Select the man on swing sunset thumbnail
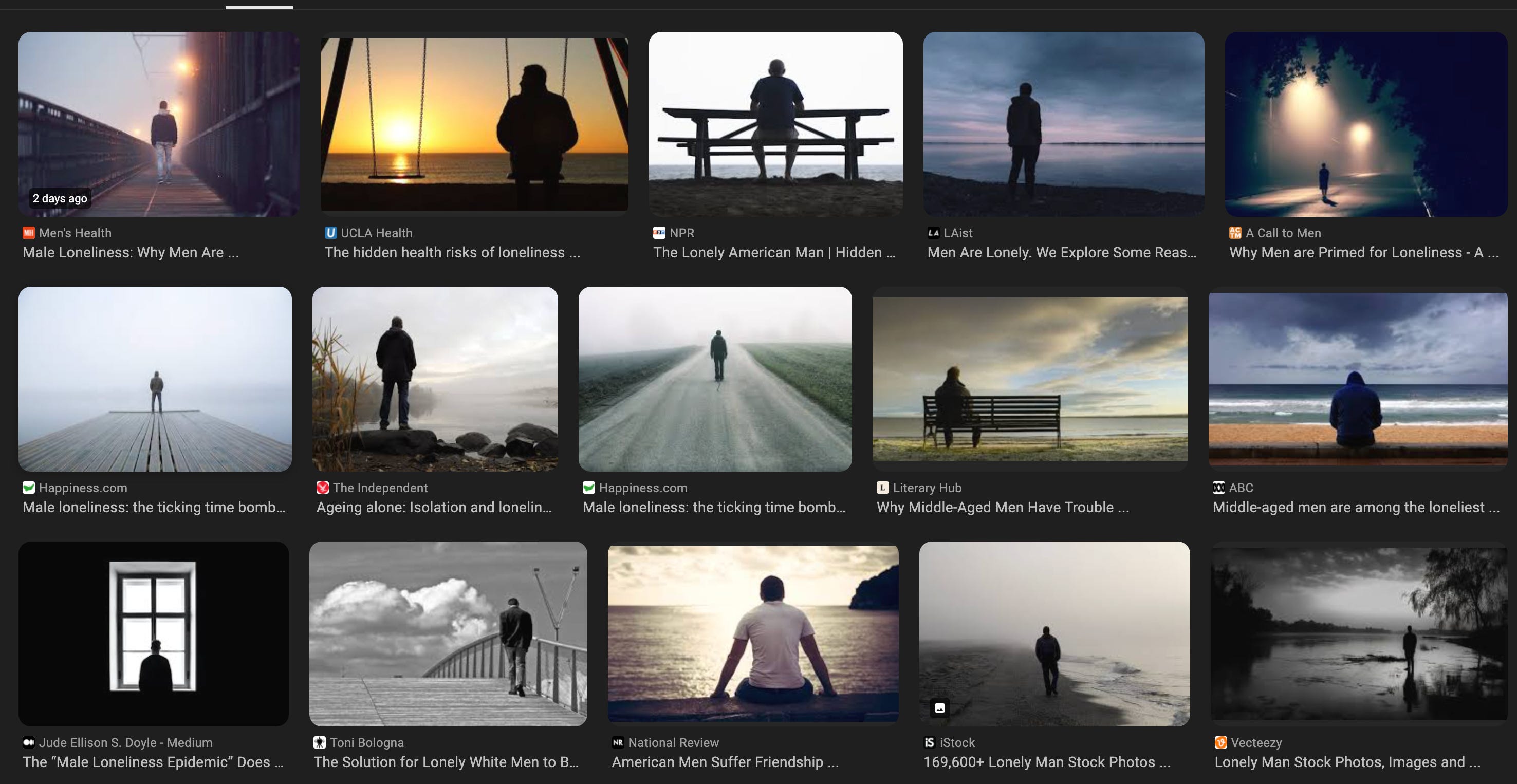1517x784 pixels. point(474,124)
